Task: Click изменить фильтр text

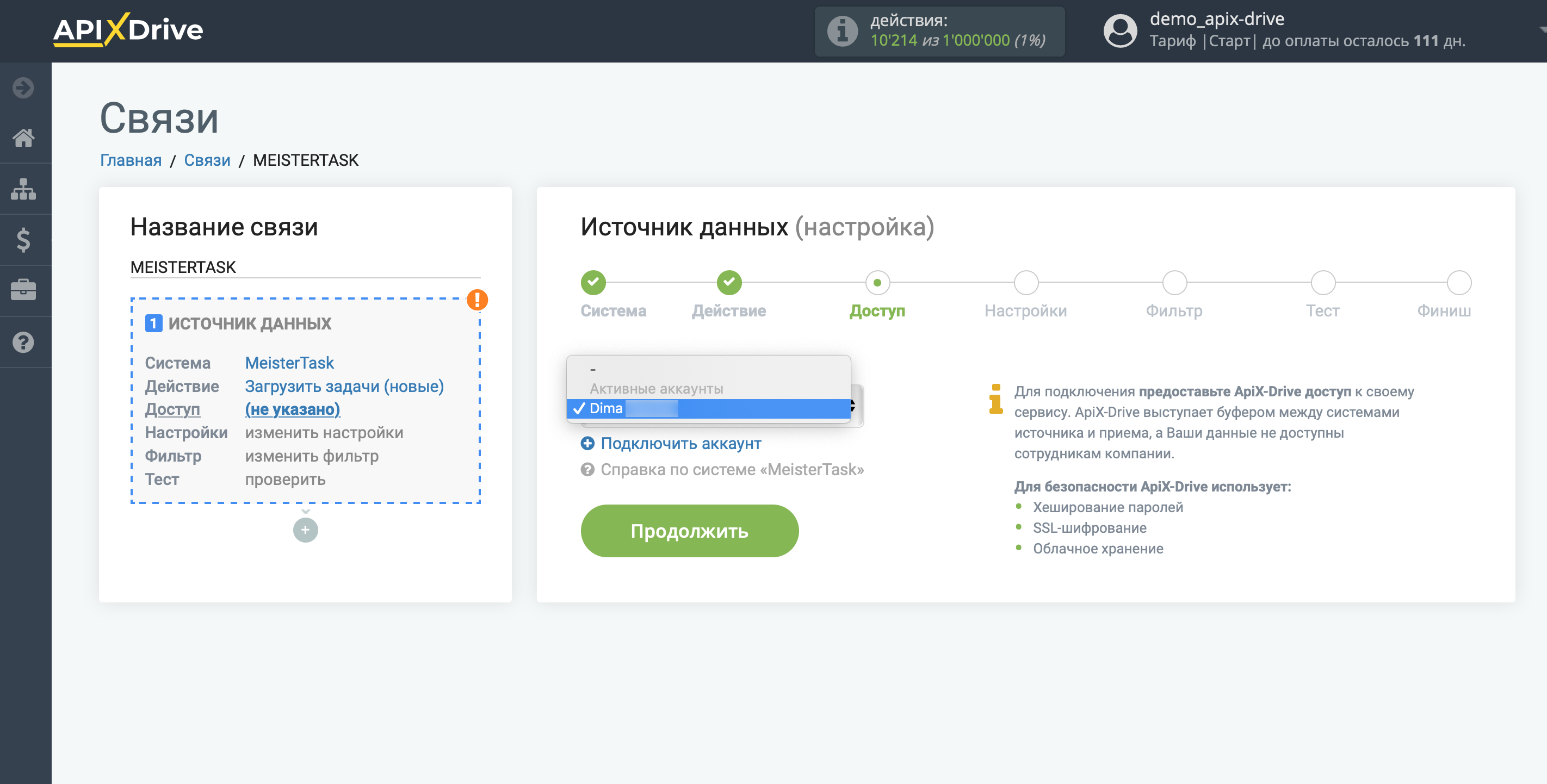Action: [312, 456]
